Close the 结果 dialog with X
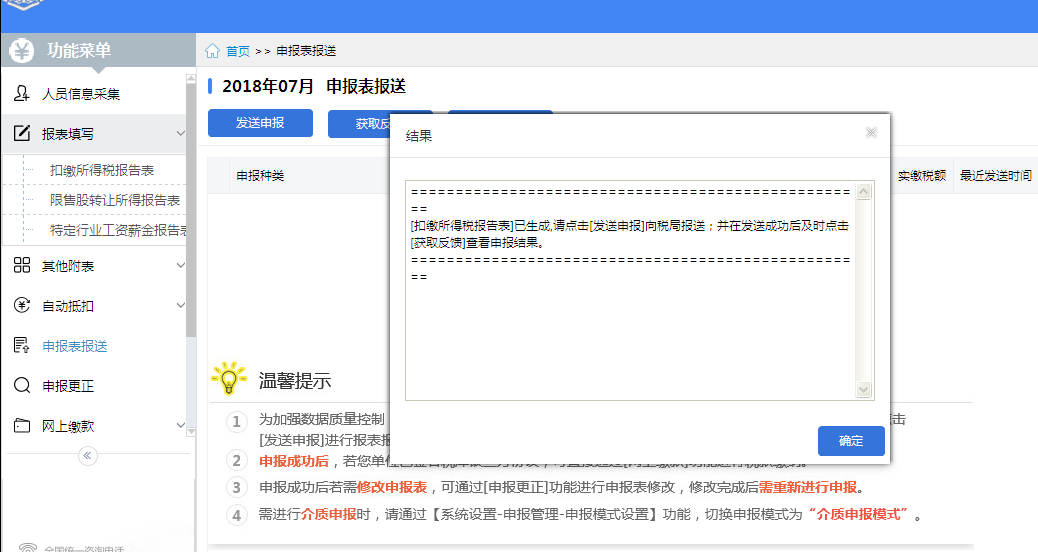Screen dimensions: 1038x552 [x=871, y=133]
